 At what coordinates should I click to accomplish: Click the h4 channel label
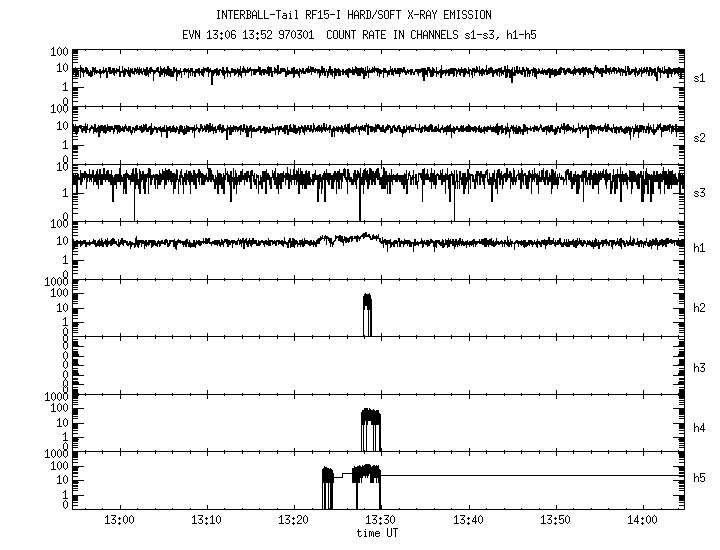(700, 428)
